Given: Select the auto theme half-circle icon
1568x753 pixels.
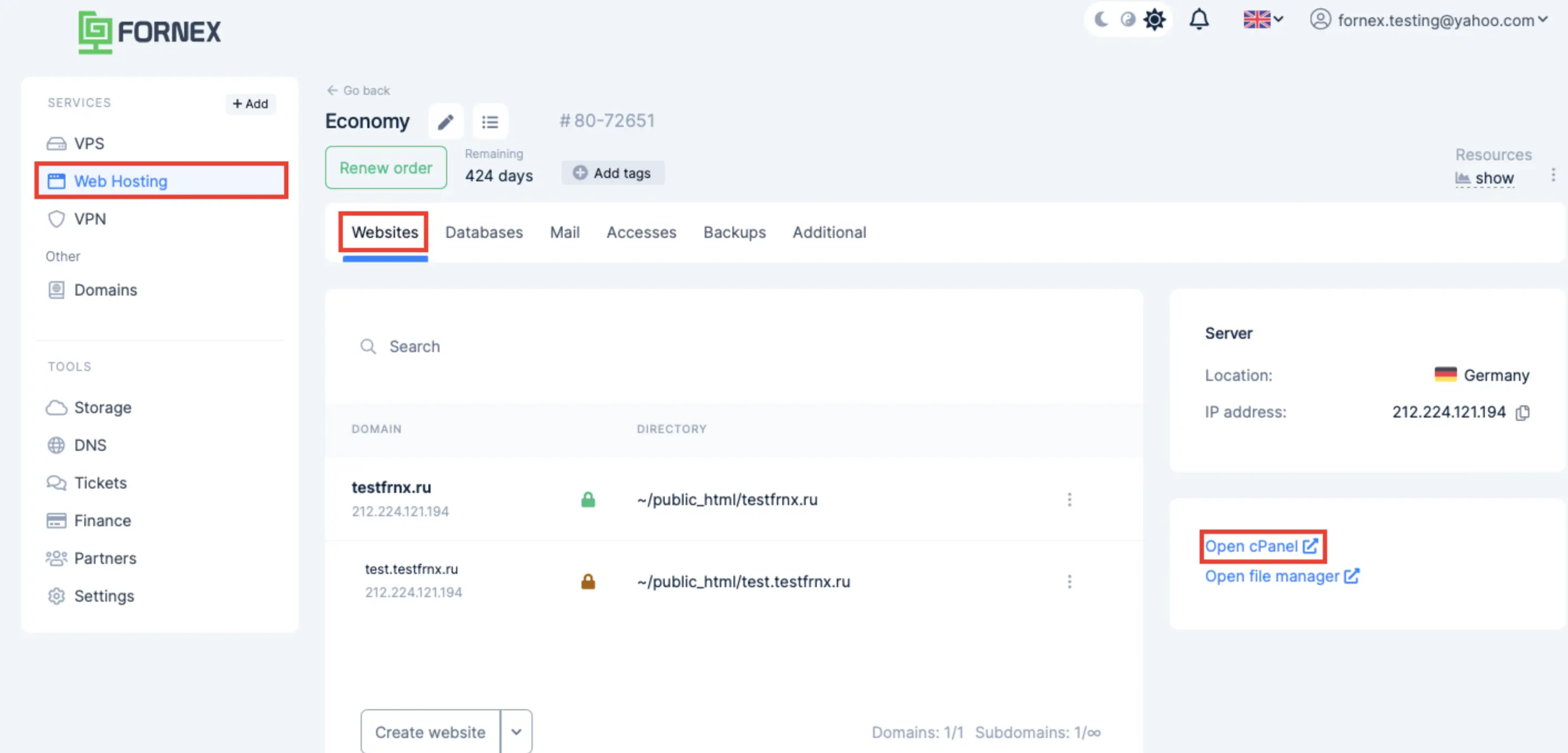Looking at the screenshot, I should (1128, 20).
